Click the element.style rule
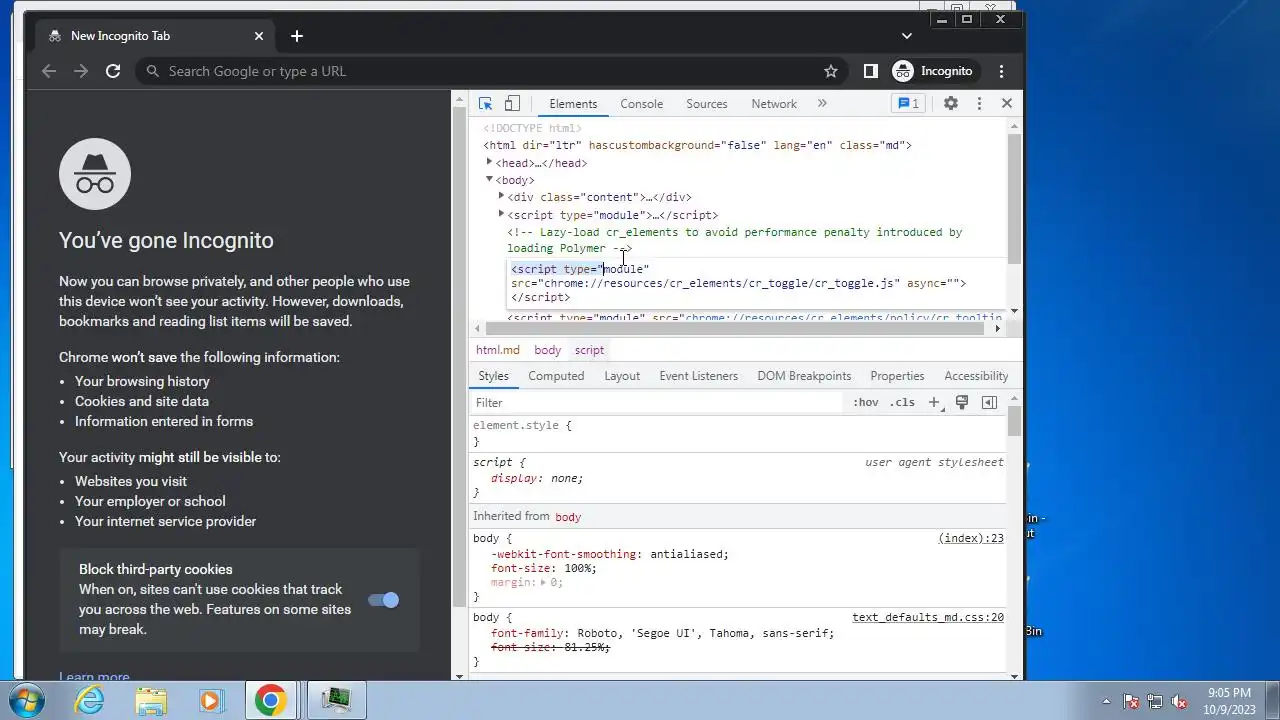The height and width of the screenshot is (720, 1280). click(522, 425)
